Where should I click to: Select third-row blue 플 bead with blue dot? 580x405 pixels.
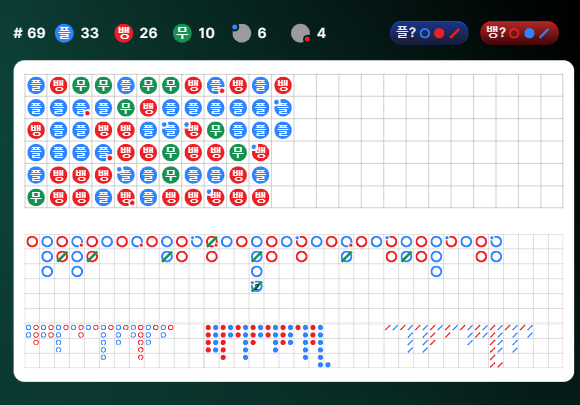171,130
